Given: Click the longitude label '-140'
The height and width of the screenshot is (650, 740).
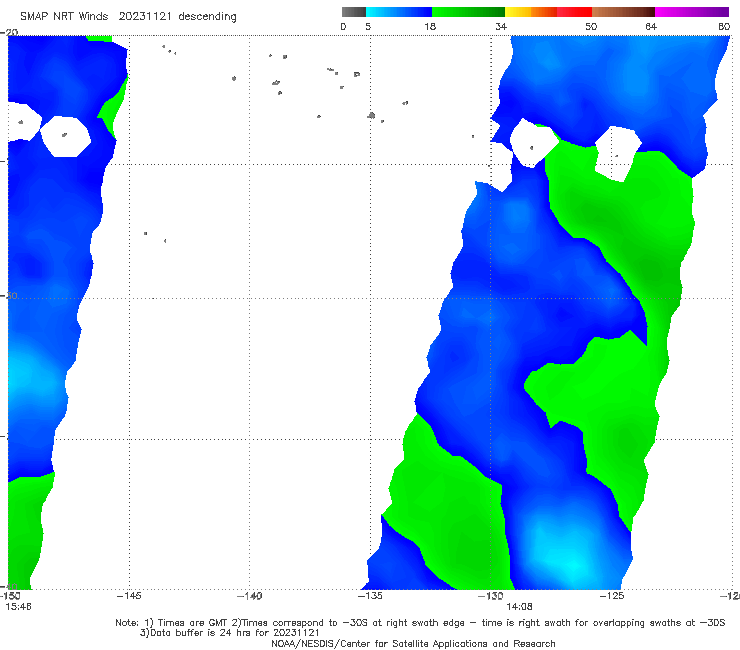Looking at the screenshot, I should [x=249, y=596].
